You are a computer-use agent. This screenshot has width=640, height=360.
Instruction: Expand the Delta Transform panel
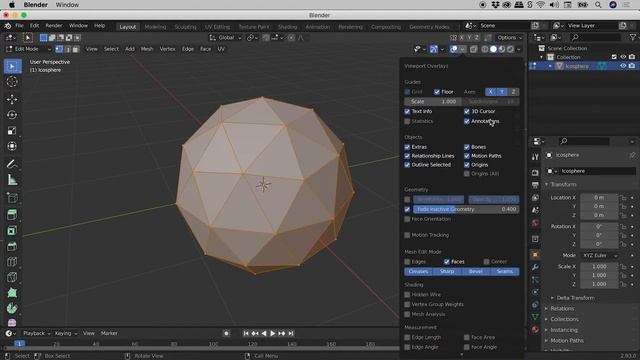tap(575, 298)
